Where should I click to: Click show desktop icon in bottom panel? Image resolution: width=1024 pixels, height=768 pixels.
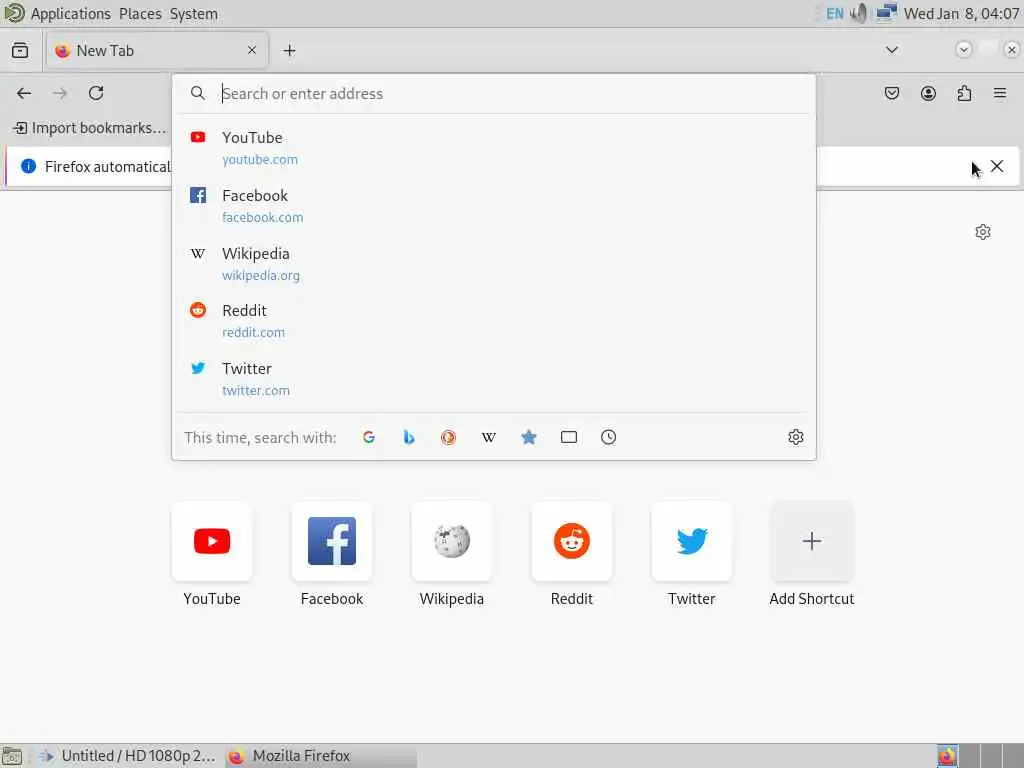click(x=12, y=756)
